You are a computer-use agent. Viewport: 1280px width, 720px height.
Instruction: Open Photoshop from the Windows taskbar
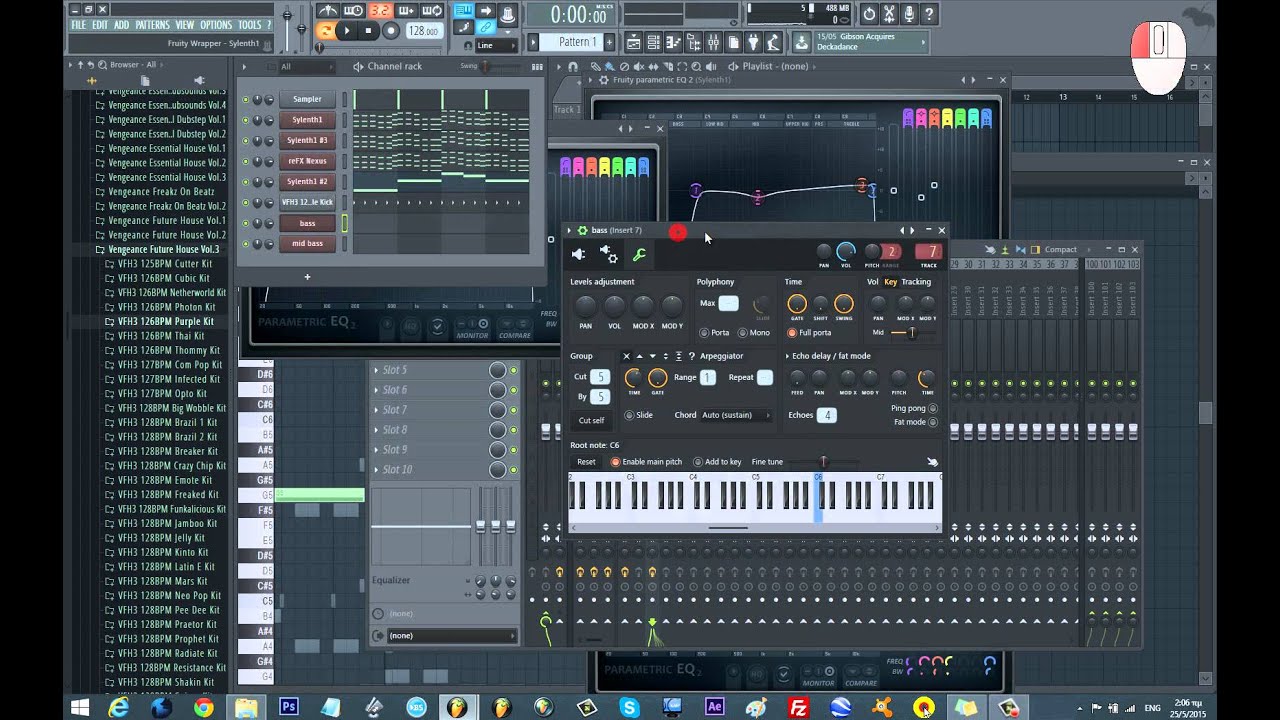pyautogui.click(x=289, y=707)
